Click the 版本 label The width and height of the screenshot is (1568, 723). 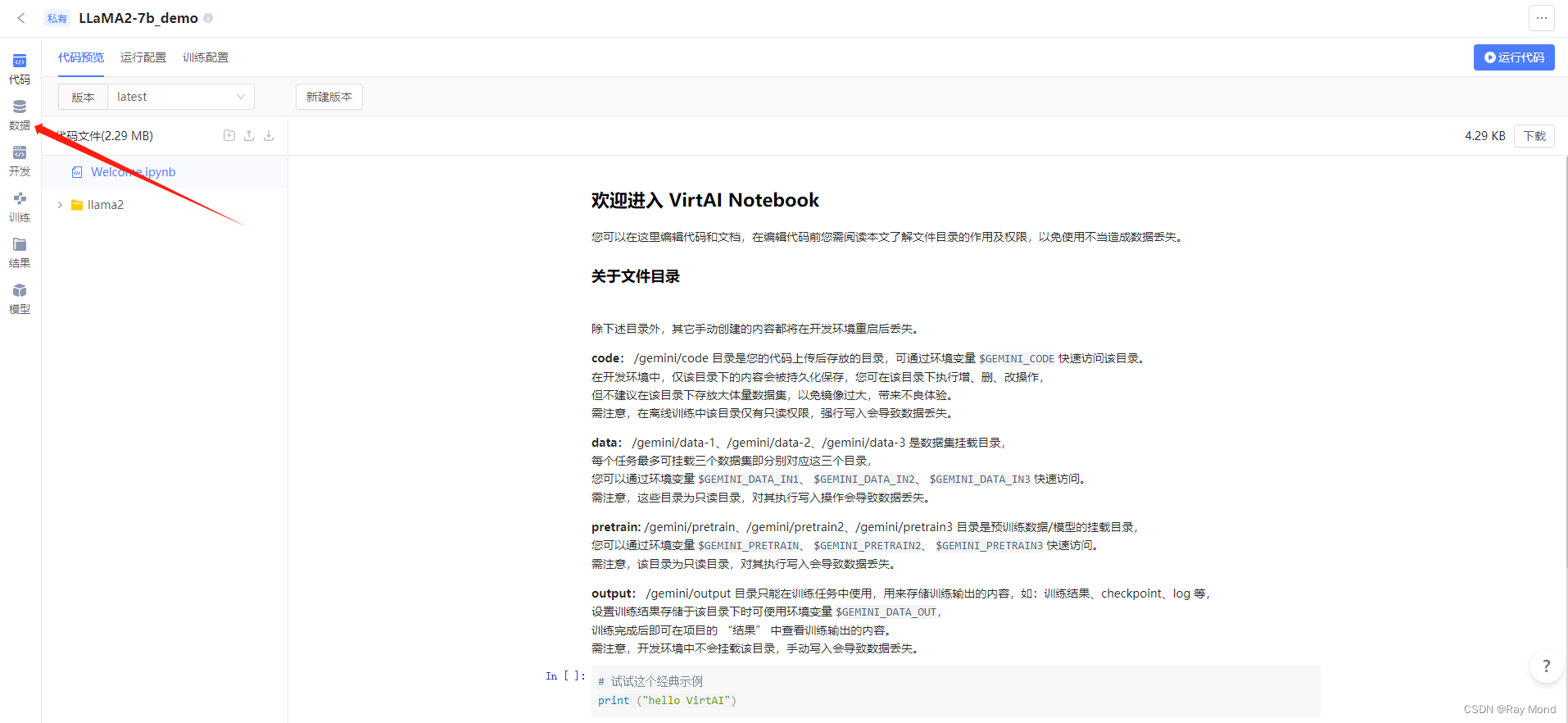click(x=83, y=97)
